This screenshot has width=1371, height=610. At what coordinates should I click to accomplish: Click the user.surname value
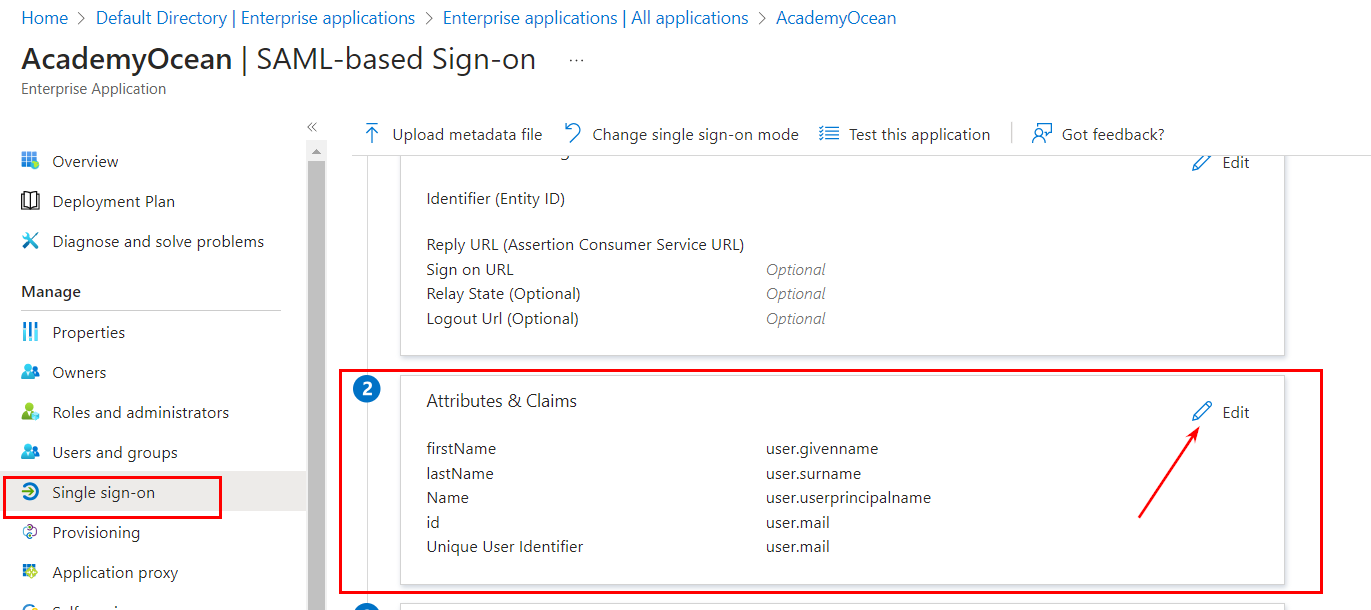click(813, 473)
